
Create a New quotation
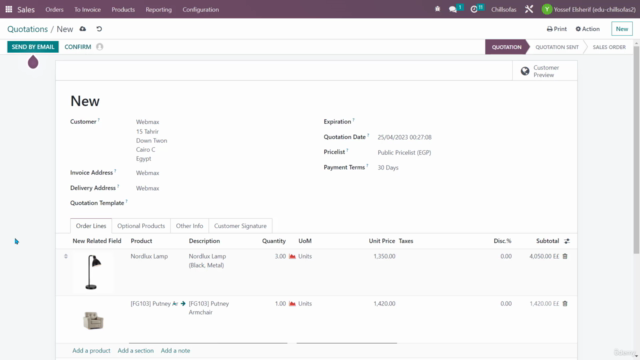622,29
